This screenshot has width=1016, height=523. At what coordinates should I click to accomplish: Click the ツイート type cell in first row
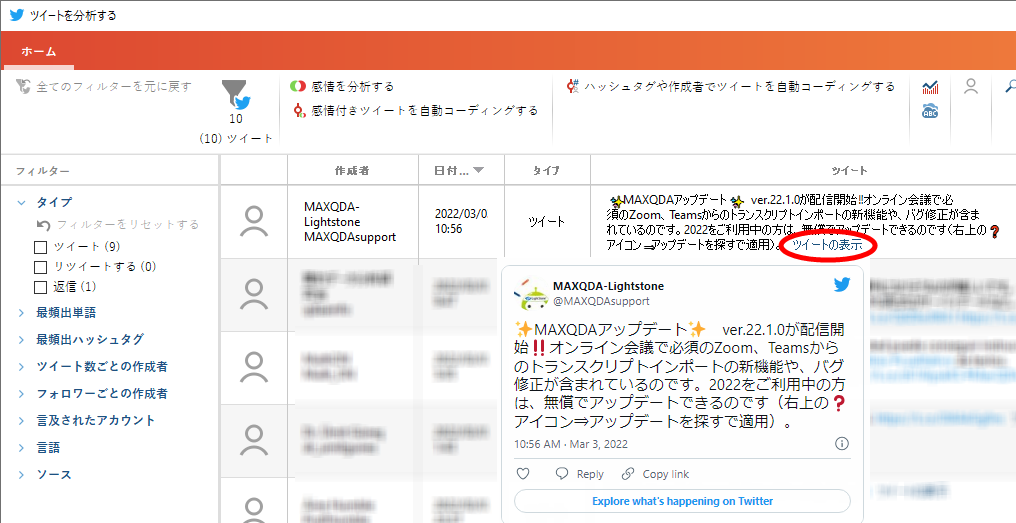tap(546, 222)
